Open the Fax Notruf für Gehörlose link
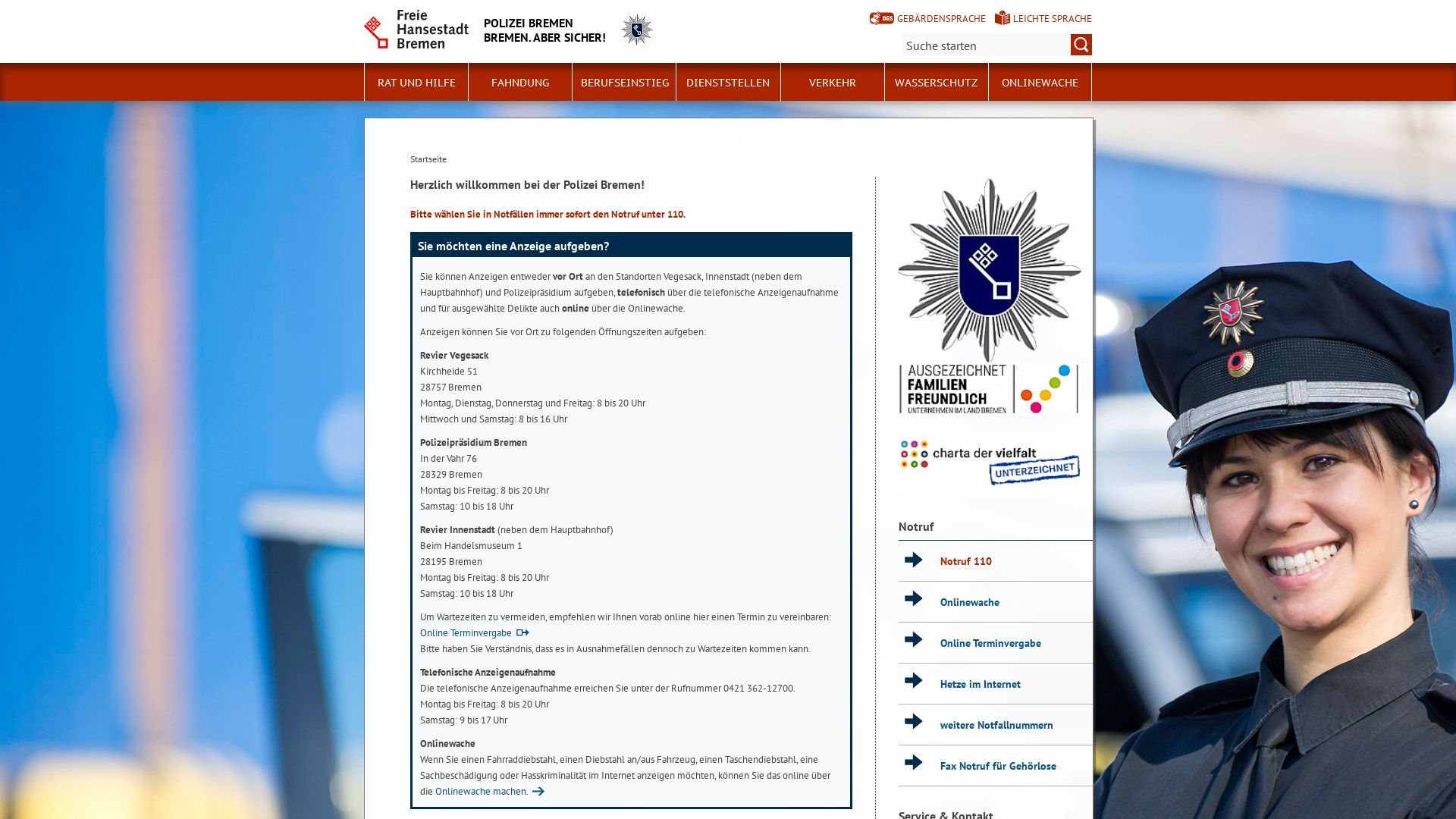1456x819 pixels. point(998,766)
